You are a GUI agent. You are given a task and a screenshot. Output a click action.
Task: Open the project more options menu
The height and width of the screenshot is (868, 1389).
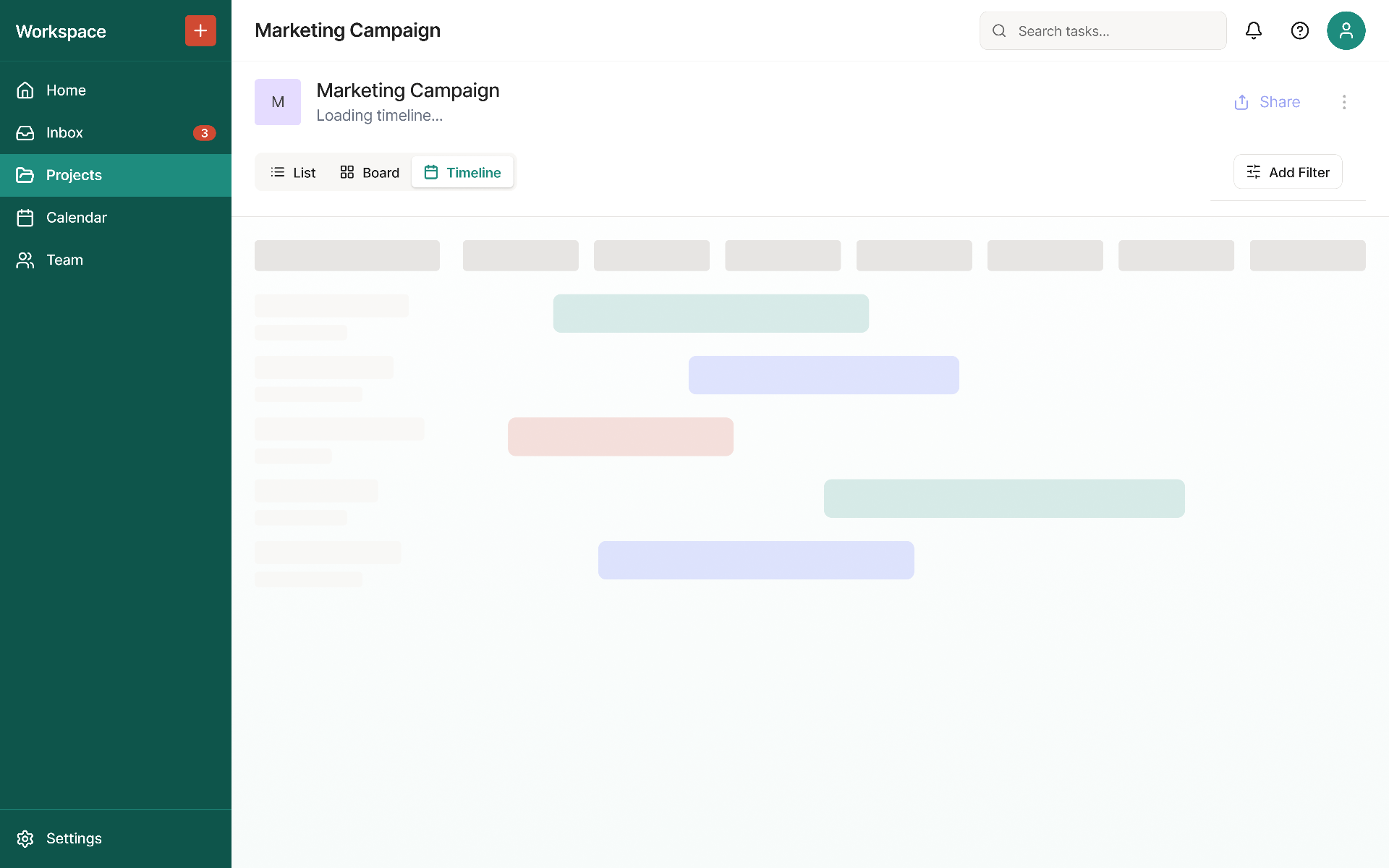(x=1344, y=102)
